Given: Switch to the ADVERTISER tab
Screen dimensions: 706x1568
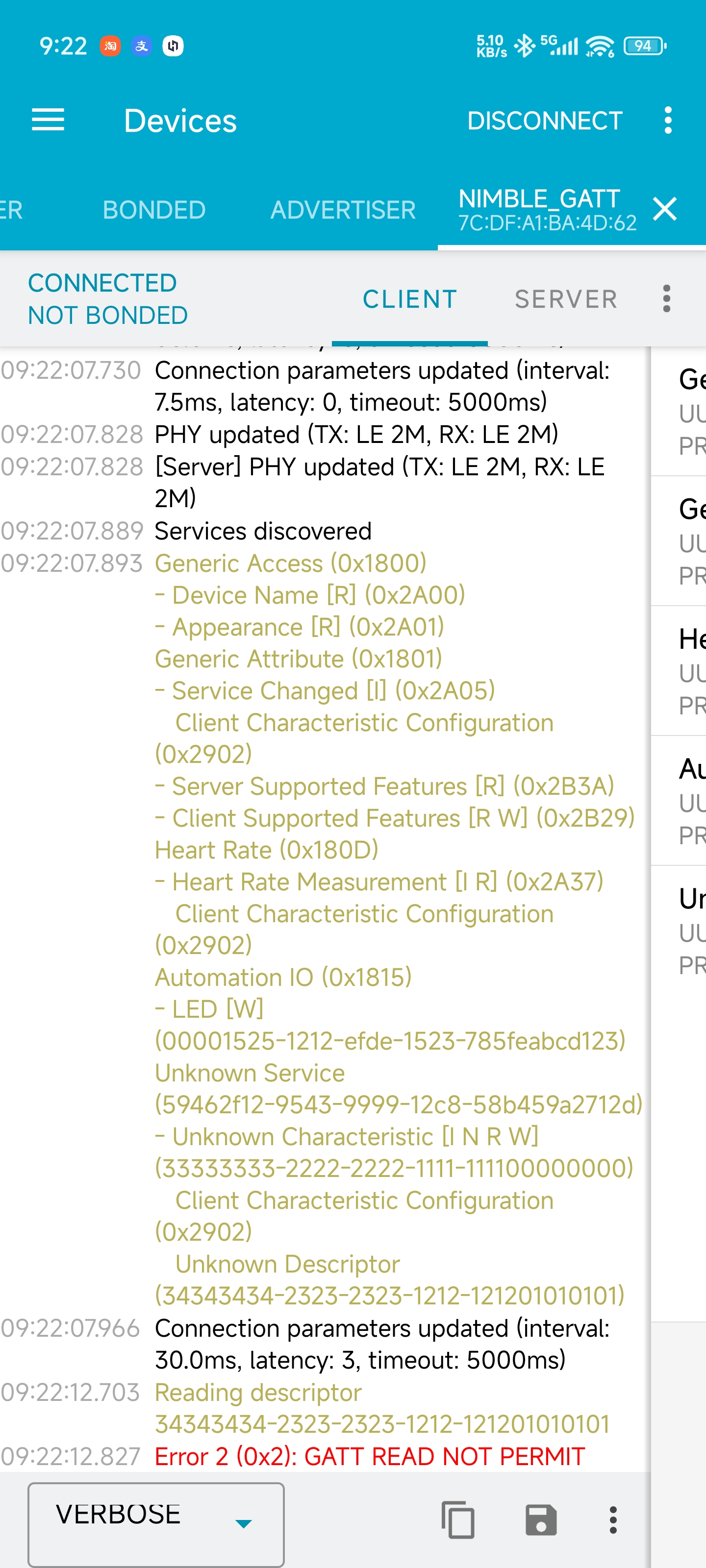Looking at the screenshot, I should 343,210.
